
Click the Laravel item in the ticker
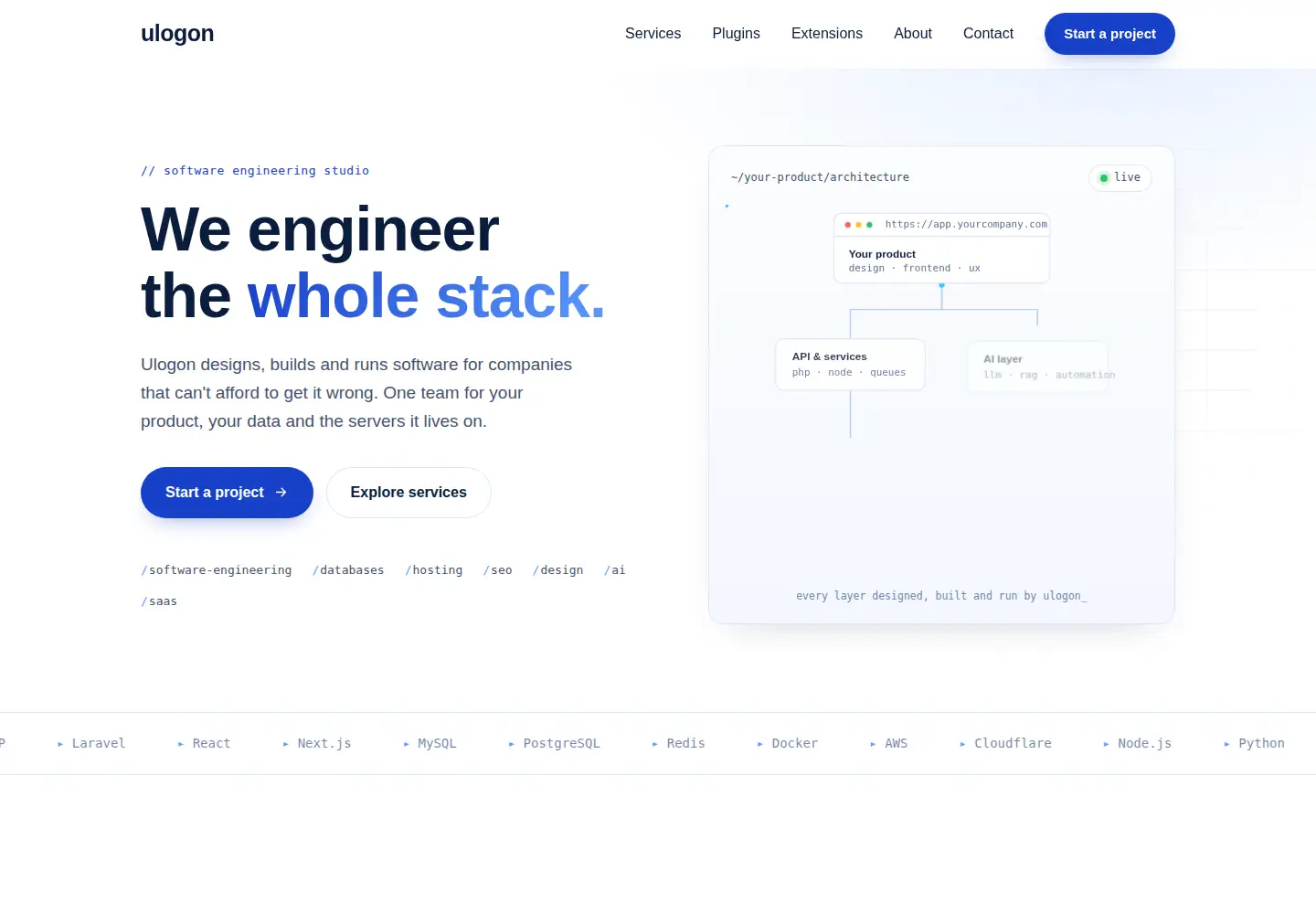coord(91,744)
